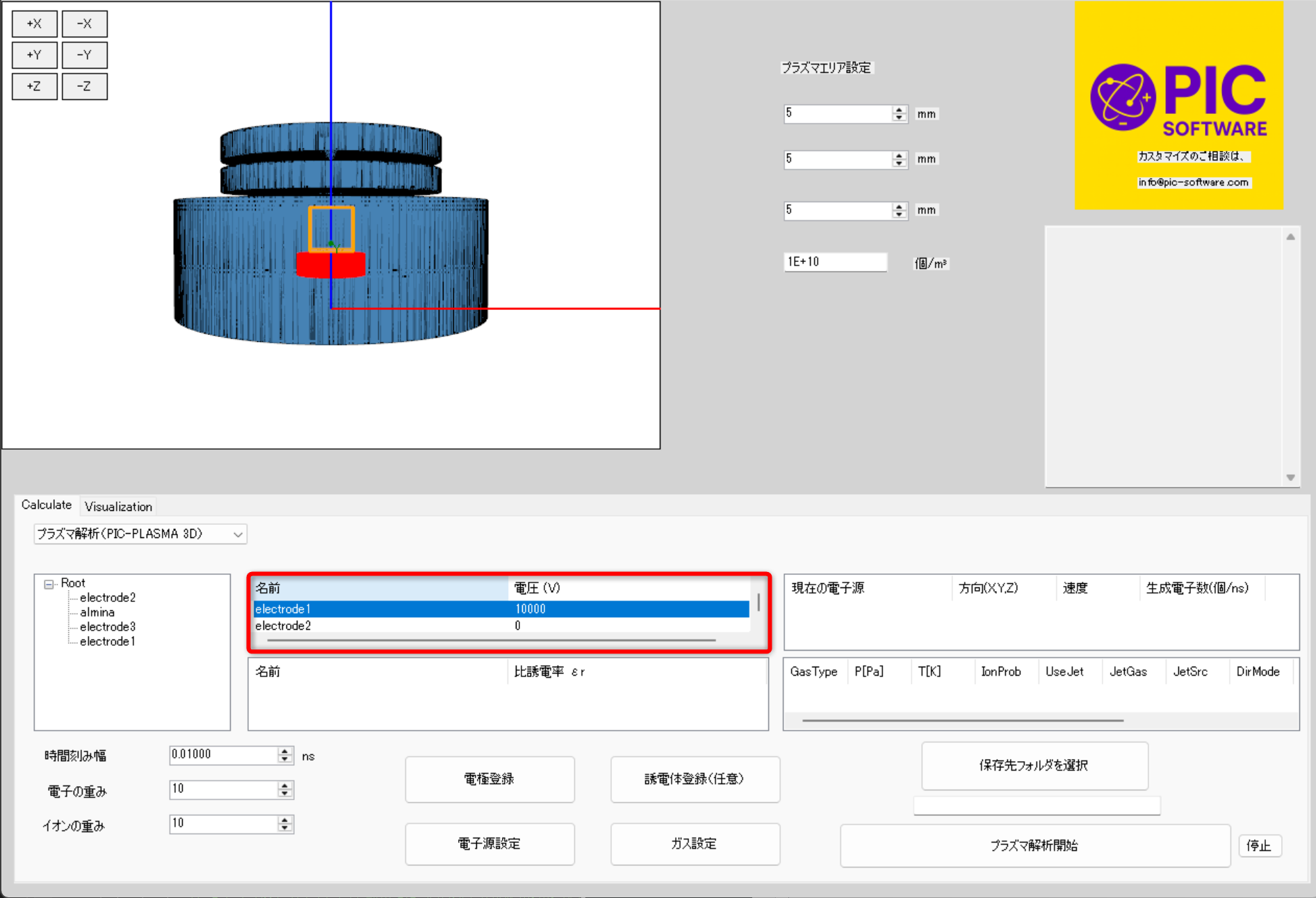The image size is (1316, 898).
Task: Click the ガス設定 gas settings button
Action: click(694, 844)
